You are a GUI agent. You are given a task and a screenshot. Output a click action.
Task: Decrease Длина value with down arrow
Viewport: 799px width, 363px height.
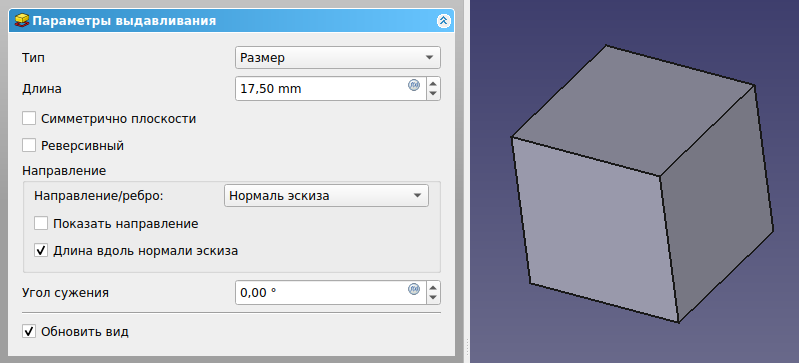click(433, 94)
